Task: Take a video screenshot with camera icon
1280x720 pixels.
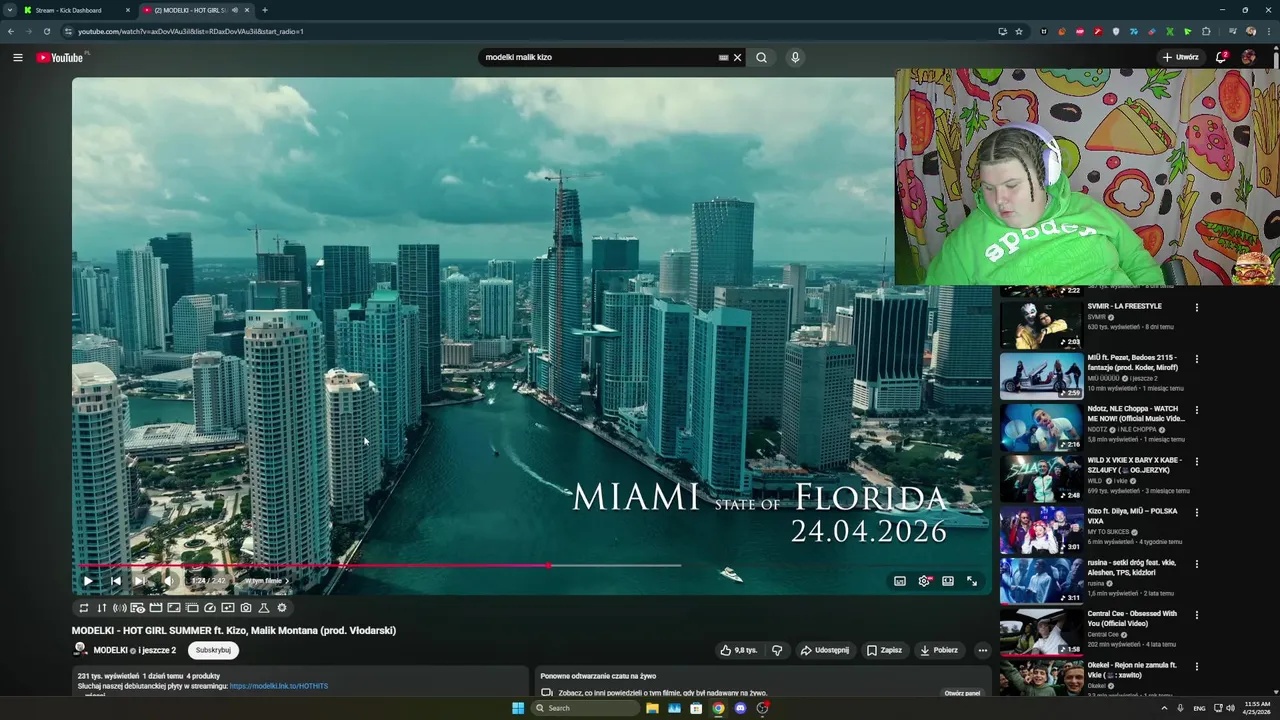Action: (x=246, y=608)
